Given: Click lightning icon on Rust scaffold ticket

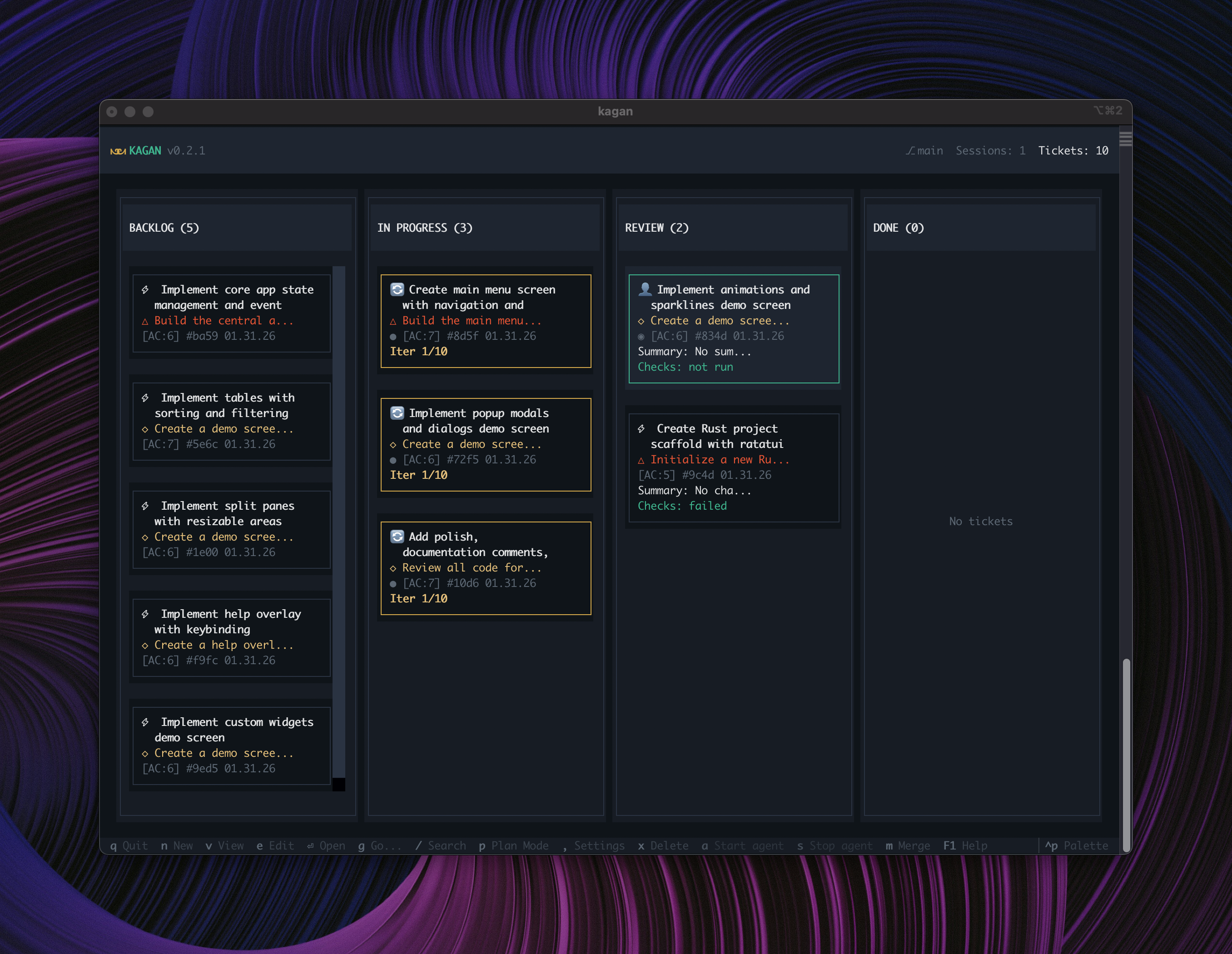Looking at the screenshot, I should point(641,429).
